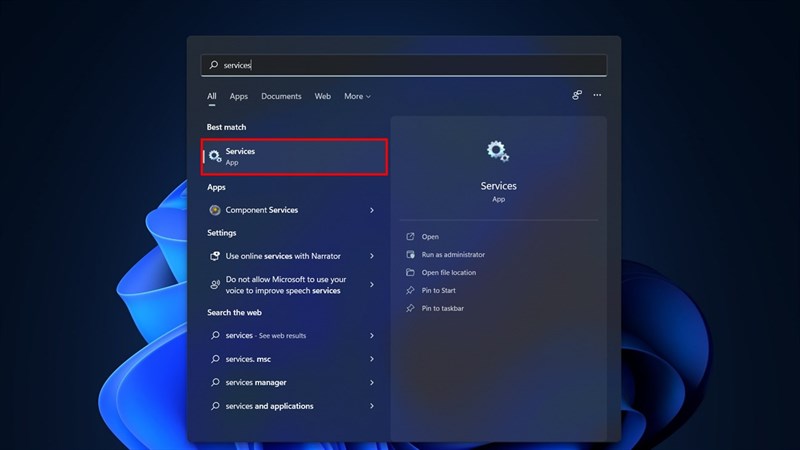Click search icon beside 'services - See web results'
The image size is (800, 450).
(215, 335)
